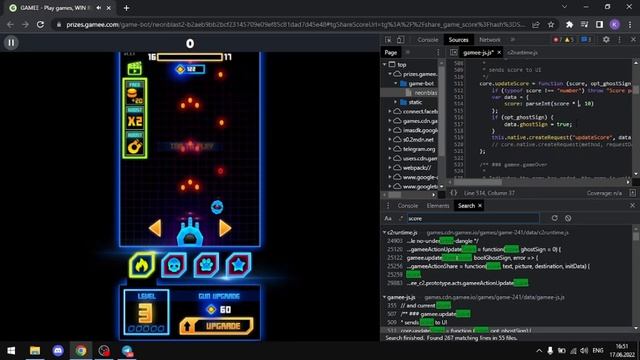
Task: Expand the s0.2mdn.net domain node
Action: [x=390, y=140]
